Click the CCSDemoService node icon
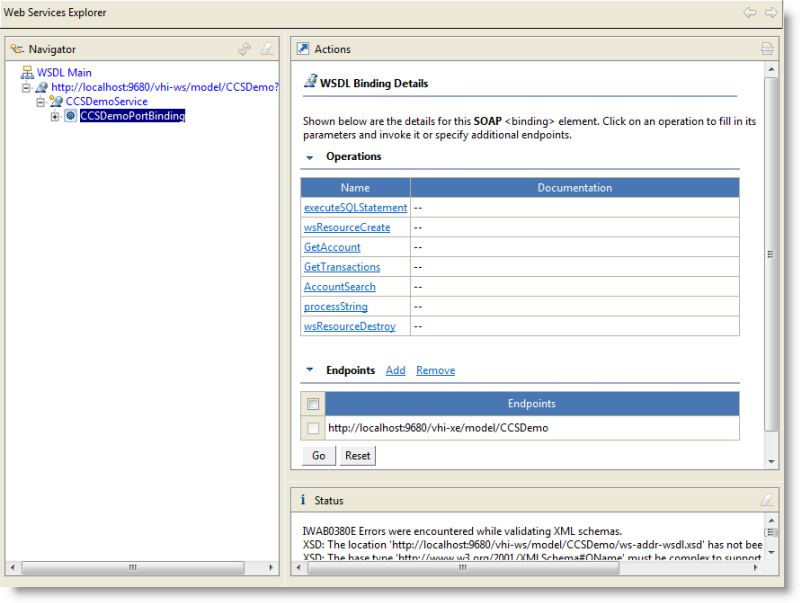This screenshot has height=603, width=800. pos(56,102)
